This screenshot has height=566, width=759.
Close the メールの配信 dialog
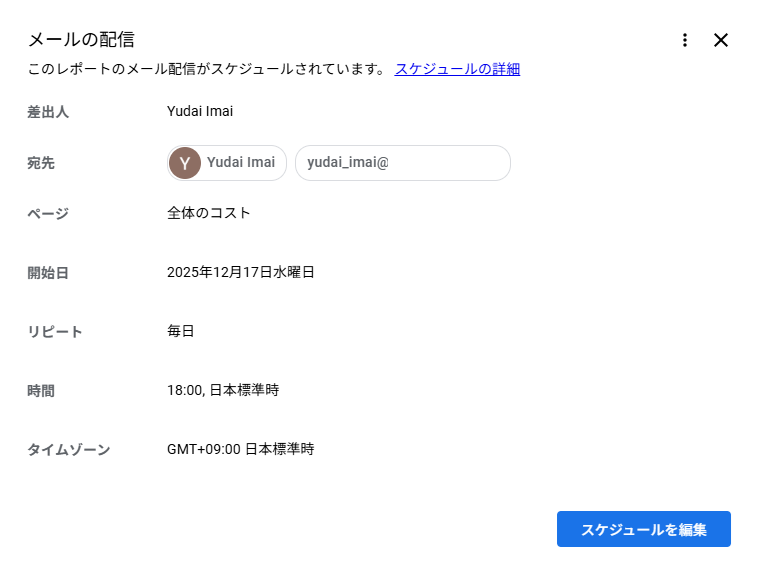click(x=721, y=40)
